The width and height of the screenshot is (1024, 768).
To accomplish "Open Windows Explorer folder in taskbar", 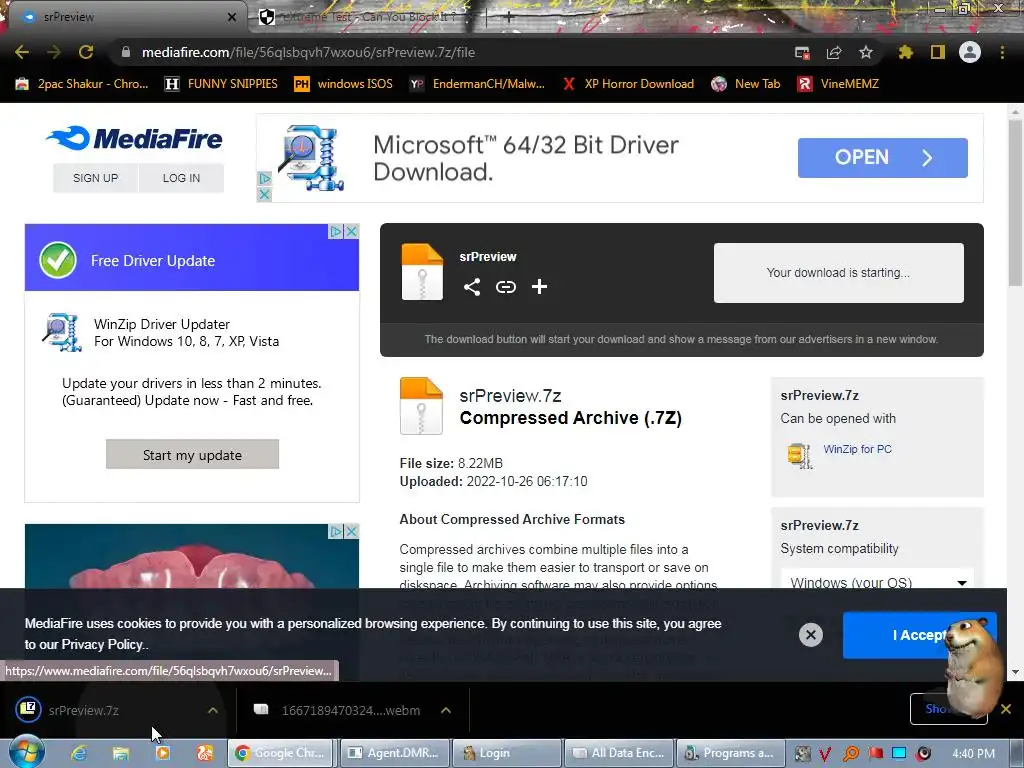I will click(121, 753).
